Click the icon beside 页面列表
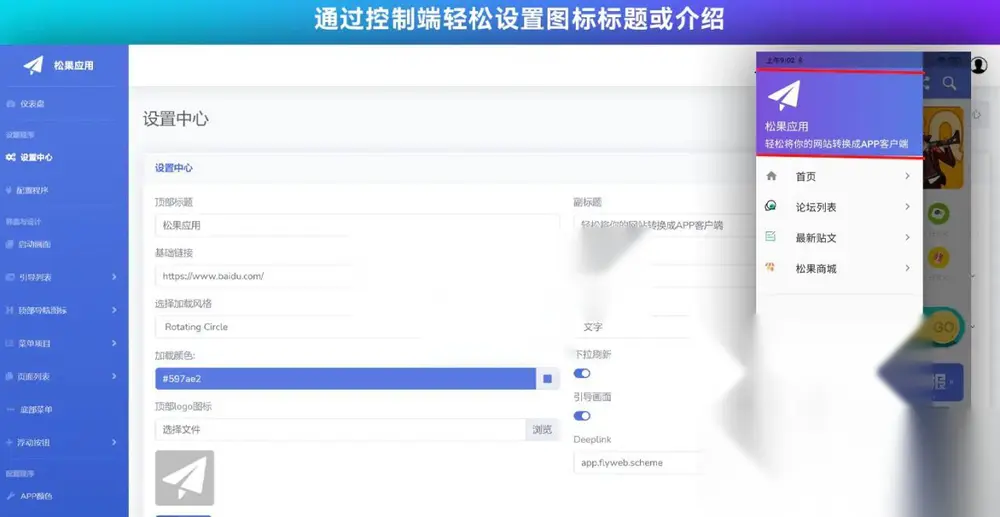This screenshot has height=517, width=1000. coord(10,376)
